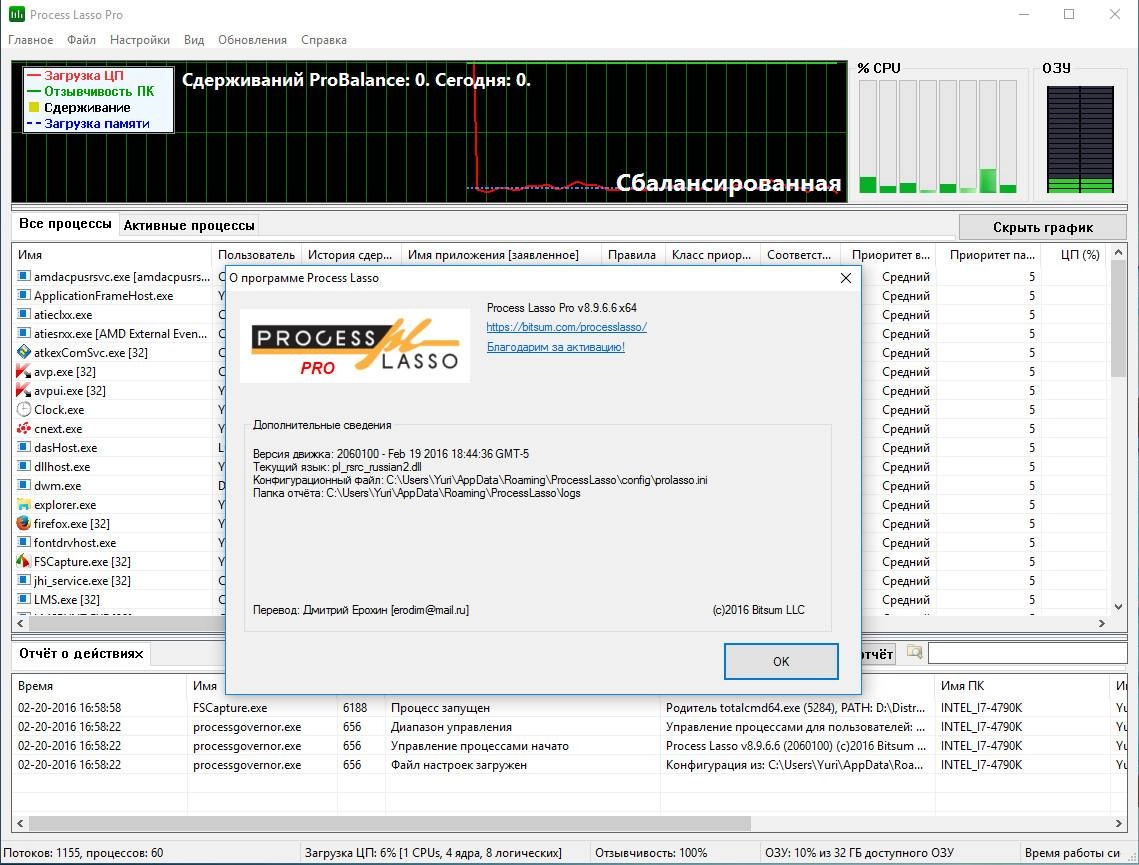This screenshot has width=1139, height=865.
Task: Click process list vertical scrollbar up arrow
Action: click(1118, 253)
